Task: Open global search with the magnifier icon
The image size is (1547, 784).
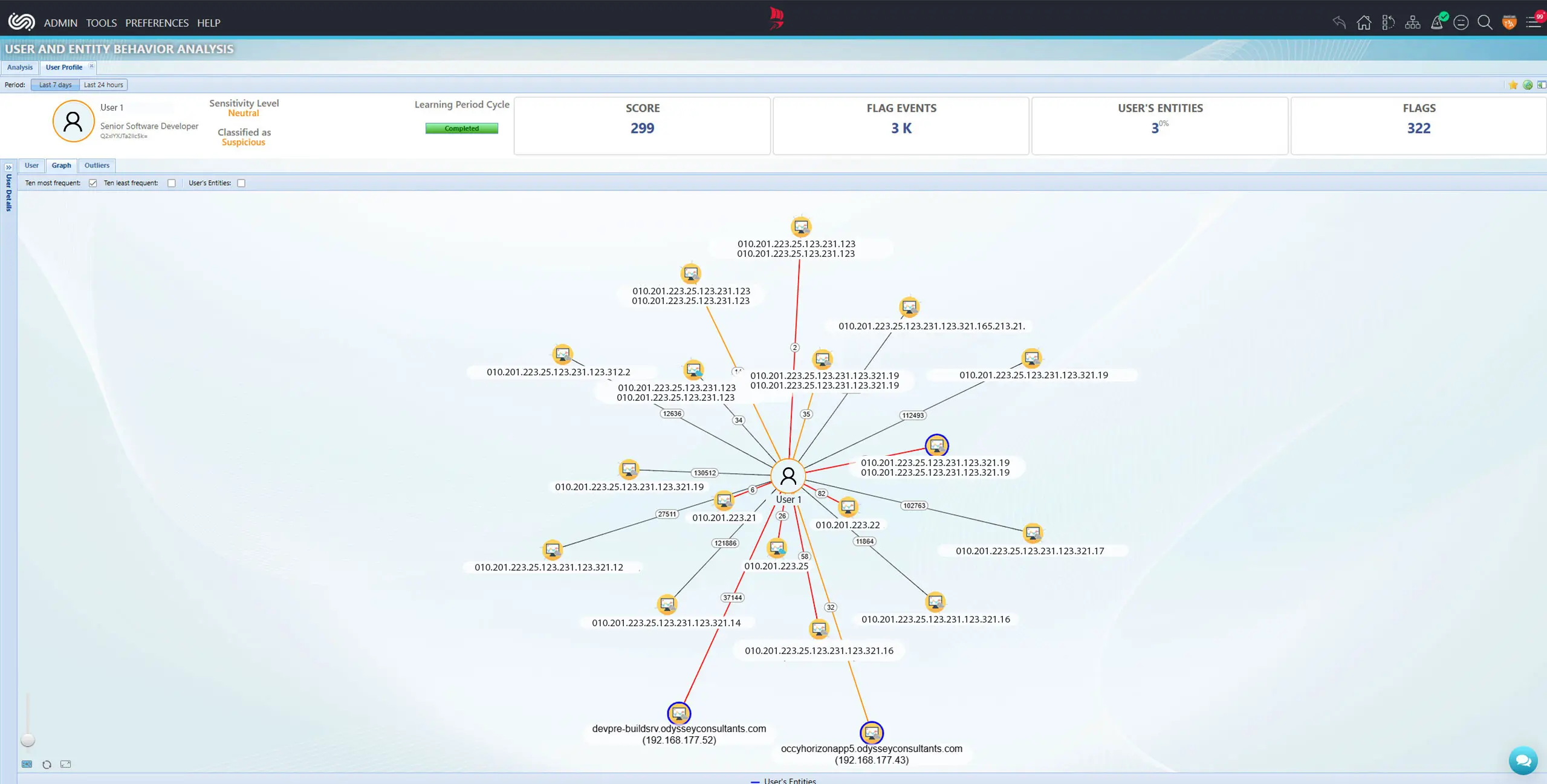Action: coord(1484,22)
